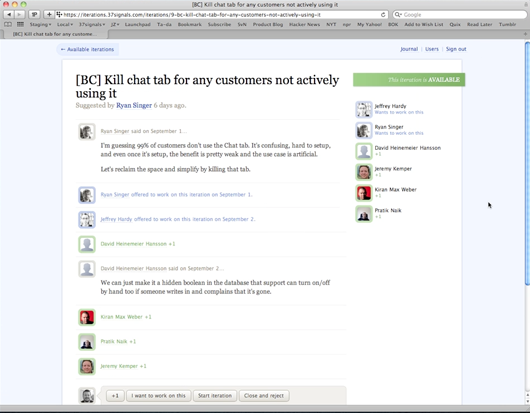
Task: Open the Ryan Singer author link
Action: click(134, 105)
